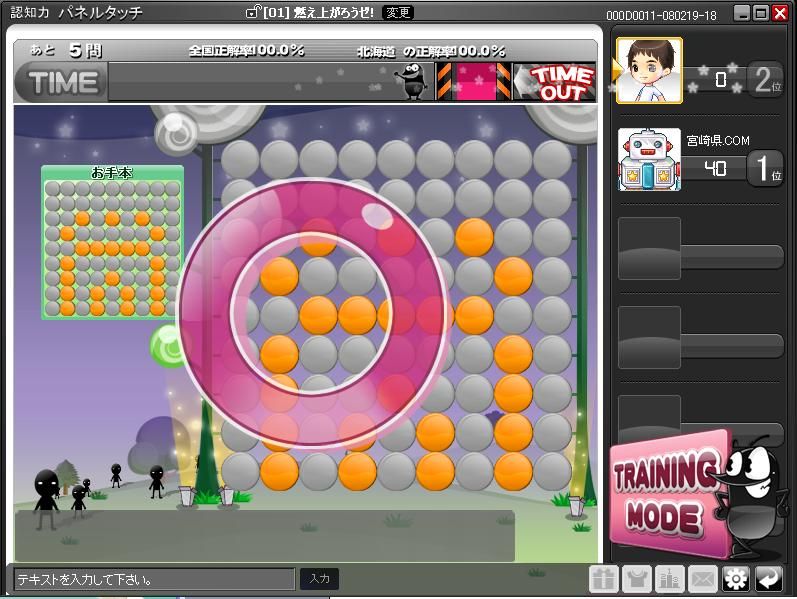797x599 pixels.
Task: Open the ranking podium icon
Action: pyautogui.click(x=670, y=579)
